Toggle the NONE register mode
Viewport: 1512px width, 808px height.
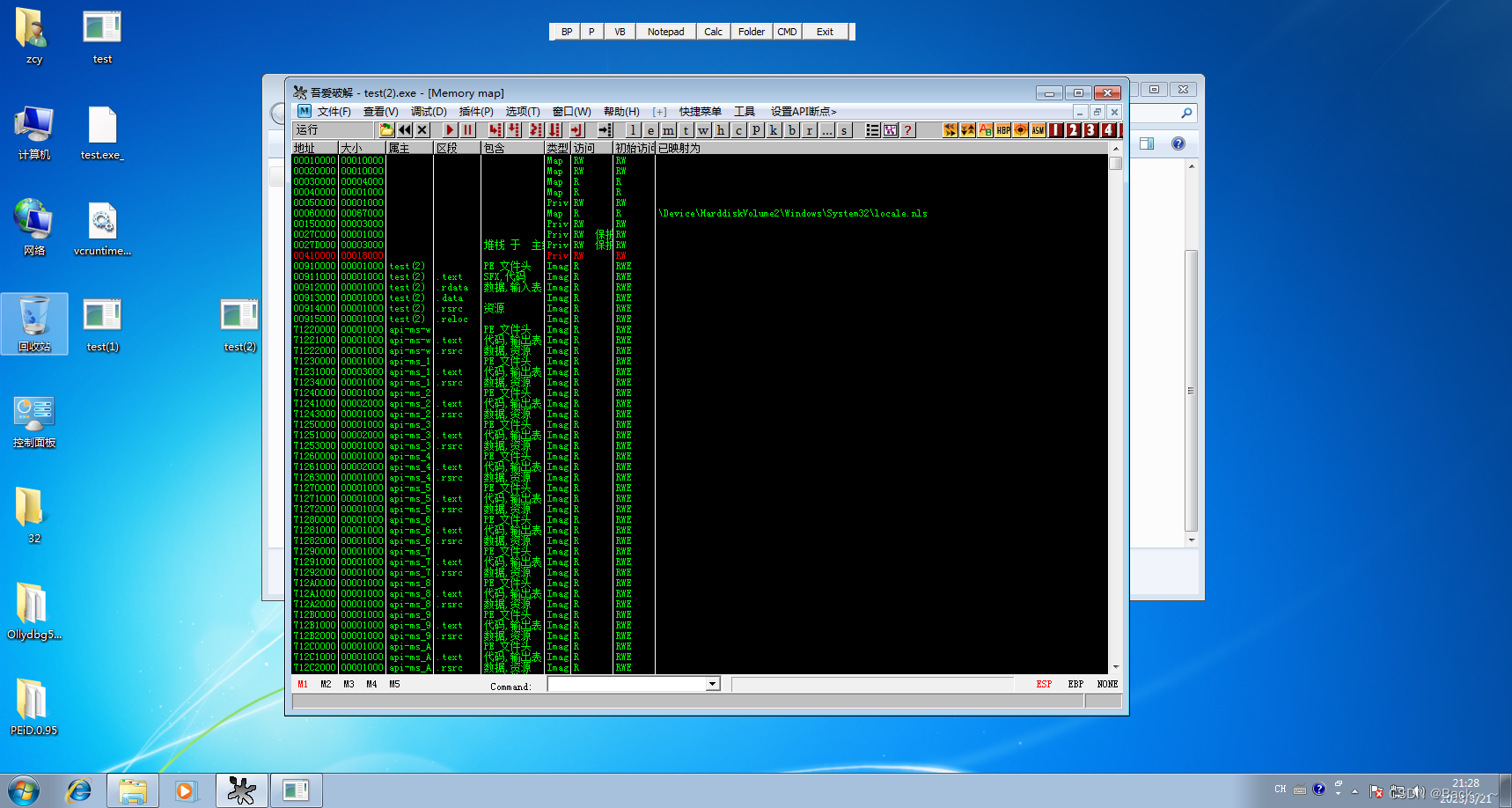point(1107,684)
